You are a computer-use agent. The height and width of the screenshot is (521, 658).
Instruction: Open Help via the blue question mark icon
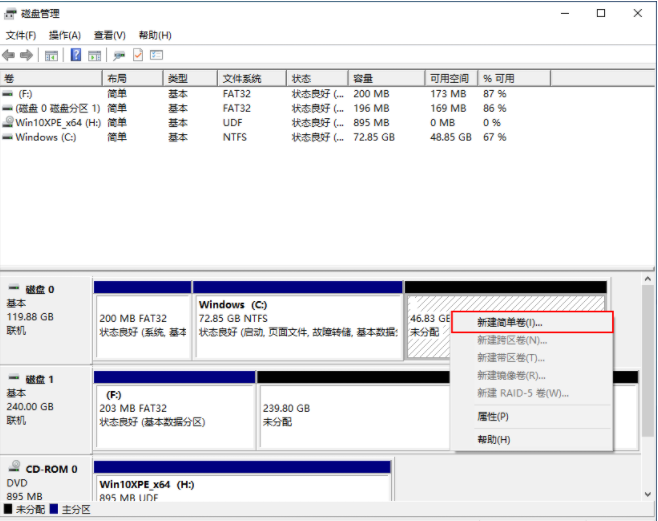point(75,55)
